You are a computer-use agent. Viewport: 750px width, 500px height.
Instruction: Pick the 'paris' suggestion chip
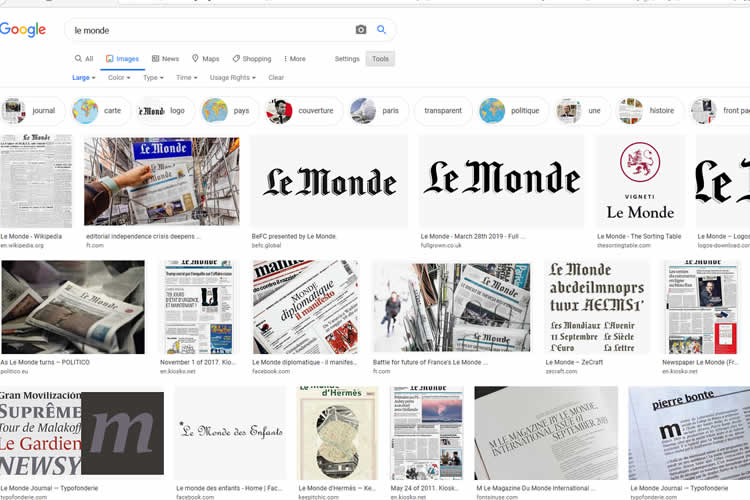pyautogui.click(x=378, y=111)
